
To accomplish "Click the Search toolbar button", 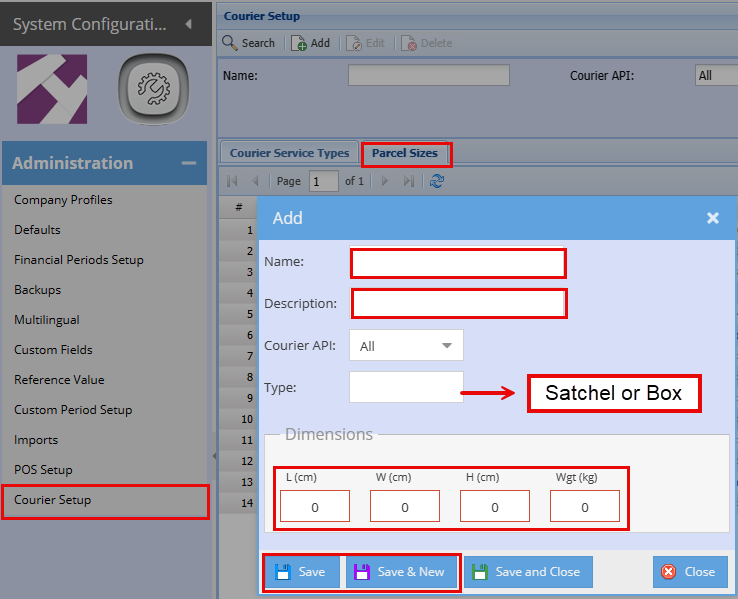I will coord(249,43).
